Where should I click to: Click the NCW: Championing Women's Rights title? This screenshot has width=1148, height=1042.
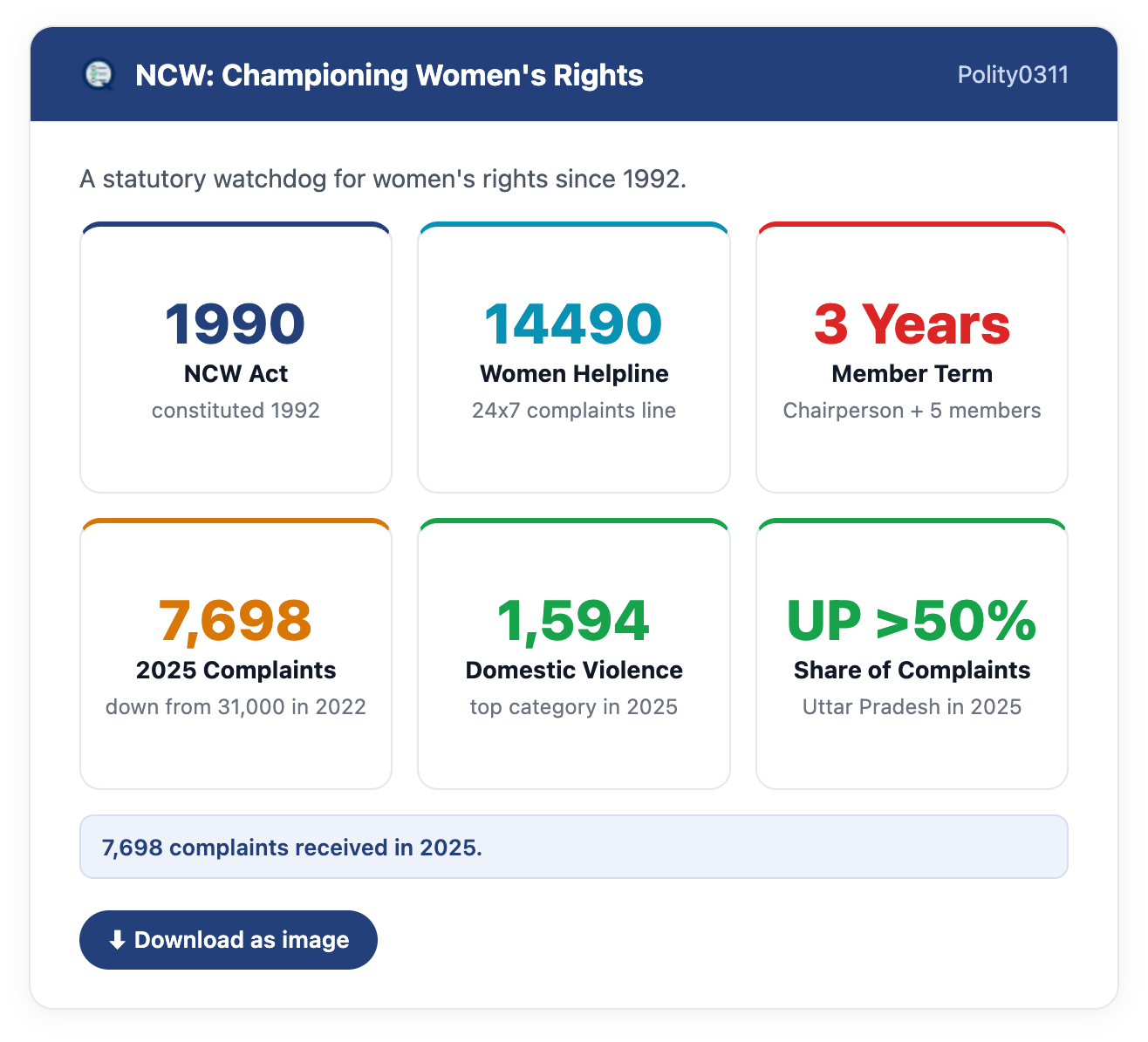389,75
